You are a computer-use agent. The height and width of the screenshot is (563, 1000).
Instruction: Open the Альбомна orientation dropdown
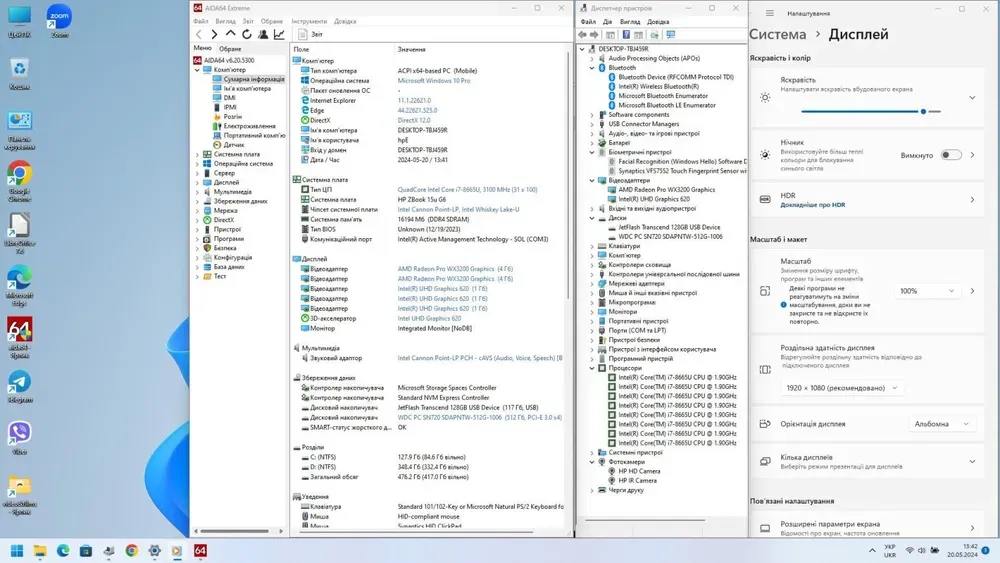coord(943,423)
